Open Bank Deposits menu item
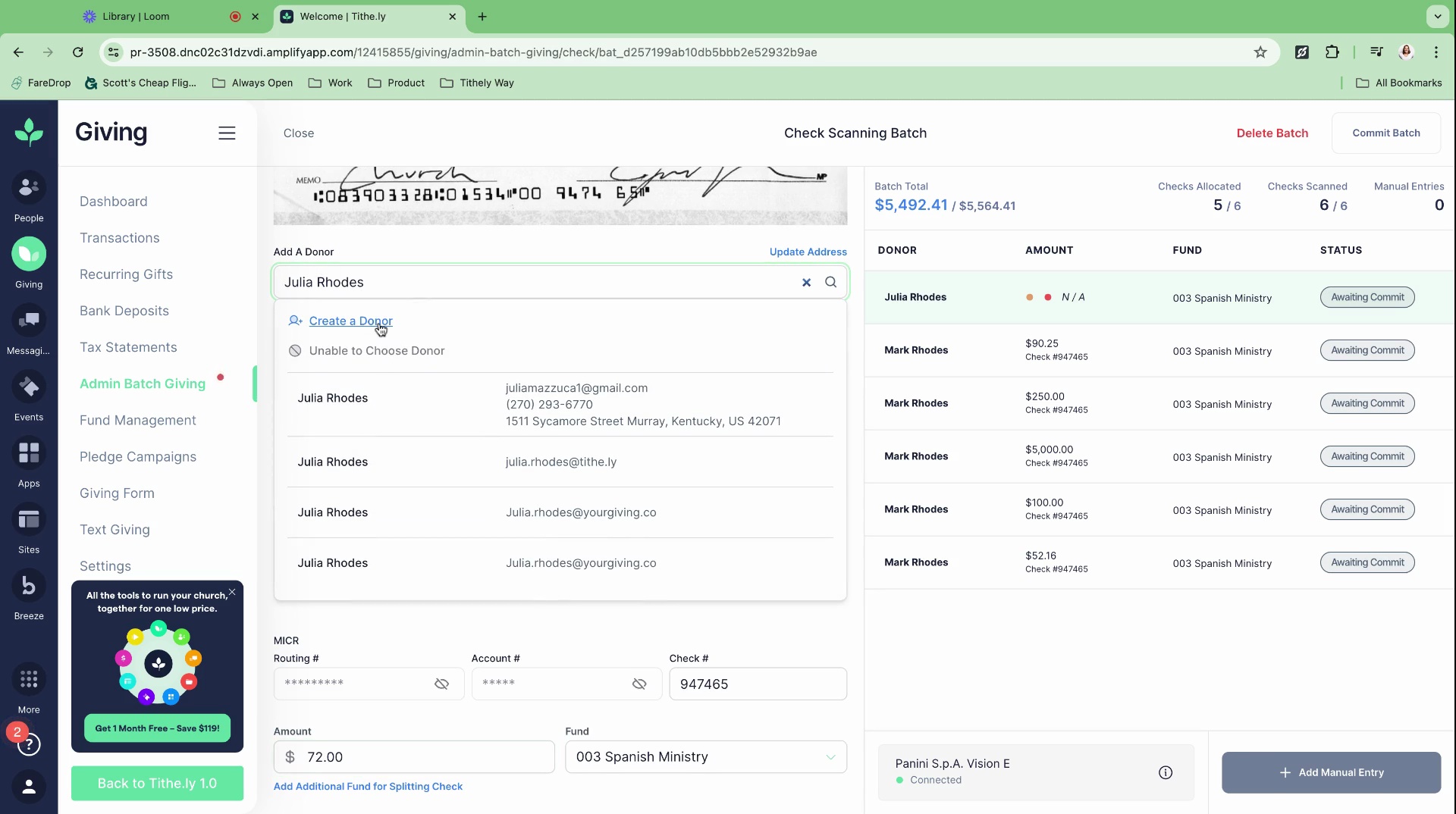Viewport: 1456px width, 814px height. (124, 311)
